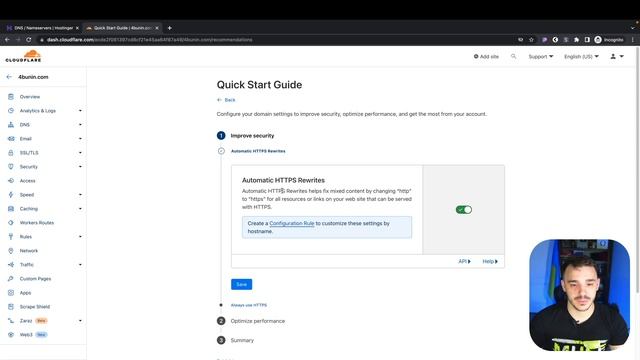Viewport: 640px width, 360px height.
Task: Select step 2 Optimize performance
Action: [258, 321]
